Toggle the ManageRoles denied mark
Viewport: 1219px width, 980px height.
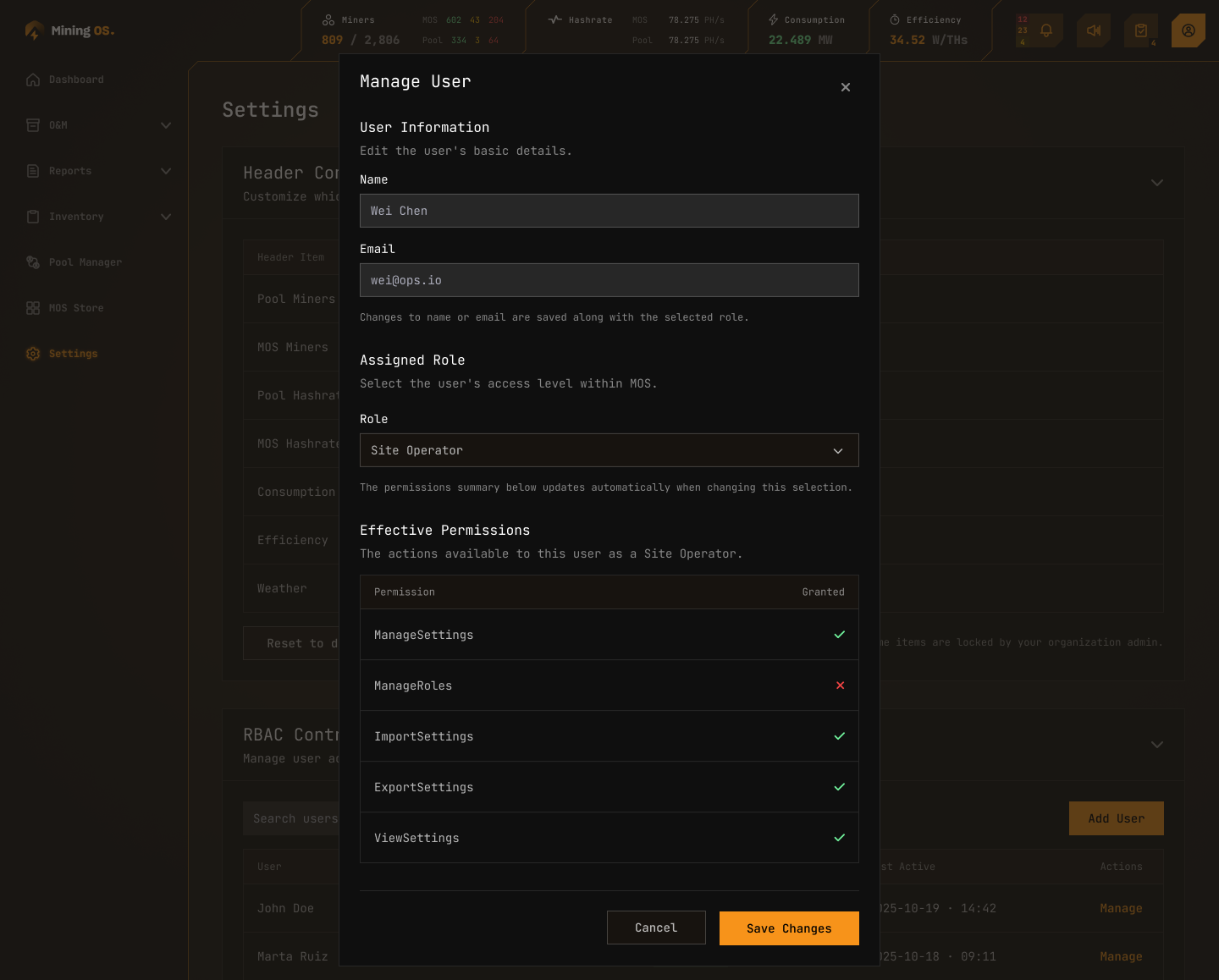(x=839, y=685)
